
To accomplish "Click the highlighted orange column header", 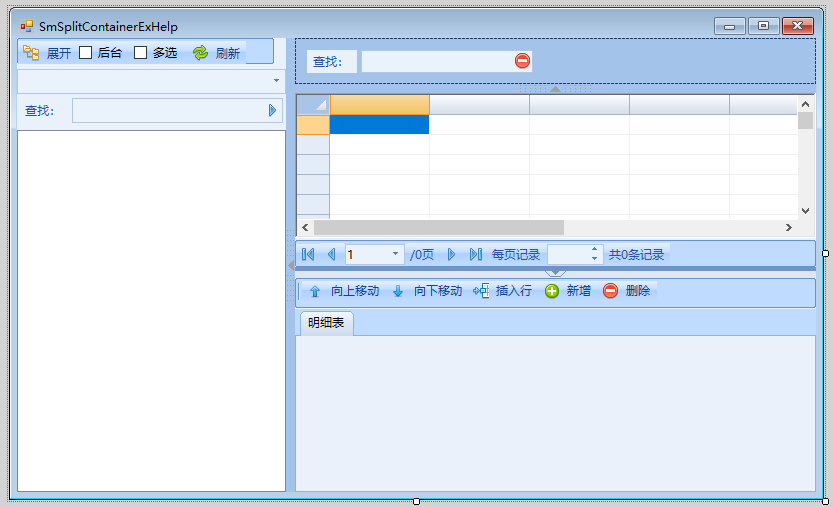I will 379,105.
